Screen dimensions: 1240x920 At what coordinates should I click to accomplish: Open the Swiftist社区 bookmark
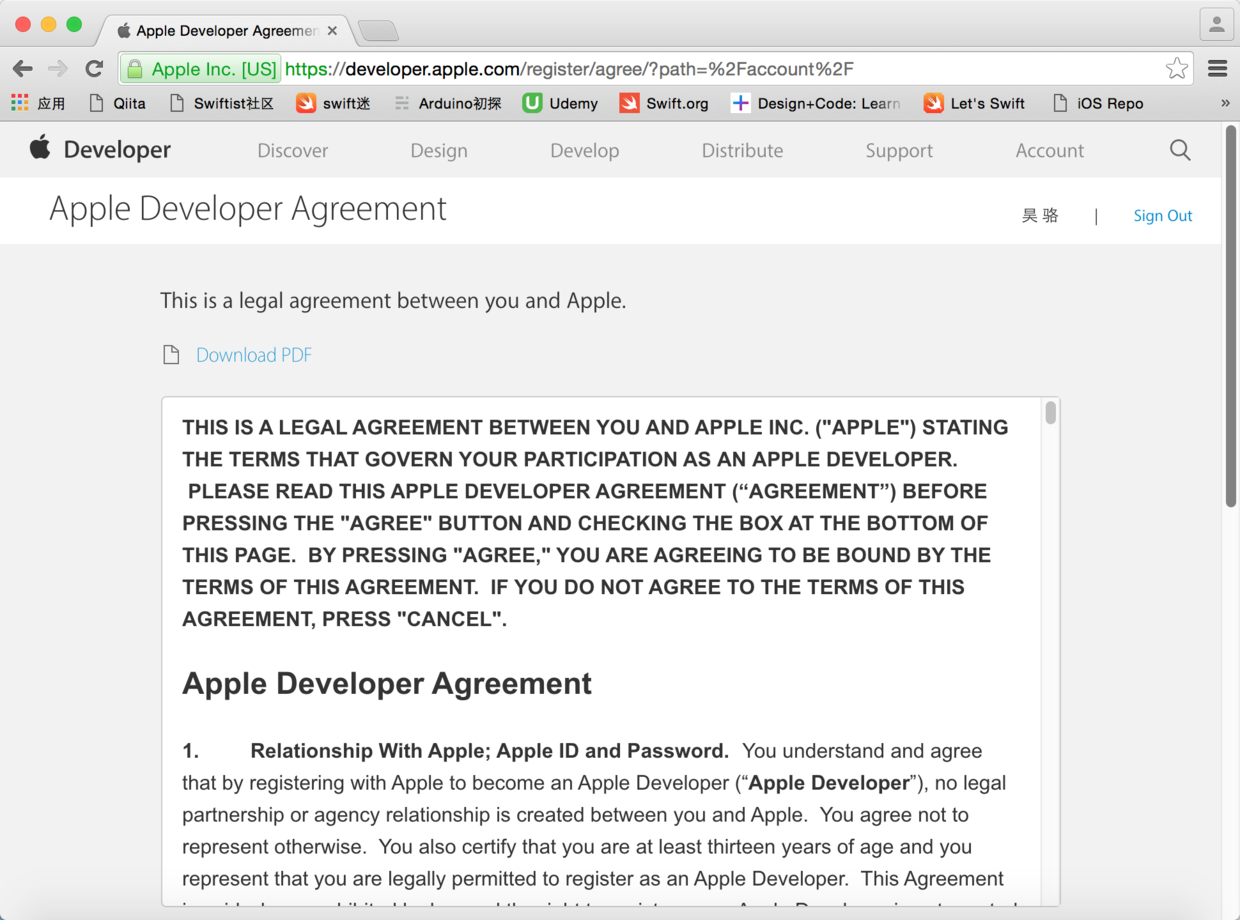click(x=221, y=103)
